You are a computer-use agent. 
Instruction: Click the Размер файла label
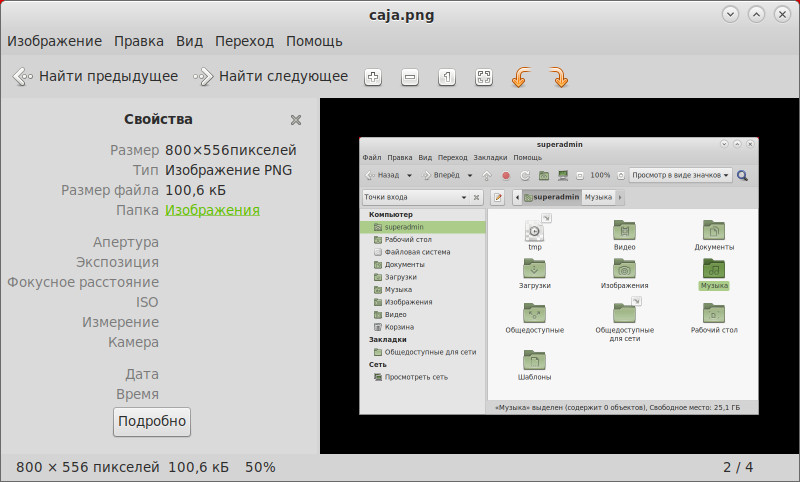(110, 190)
